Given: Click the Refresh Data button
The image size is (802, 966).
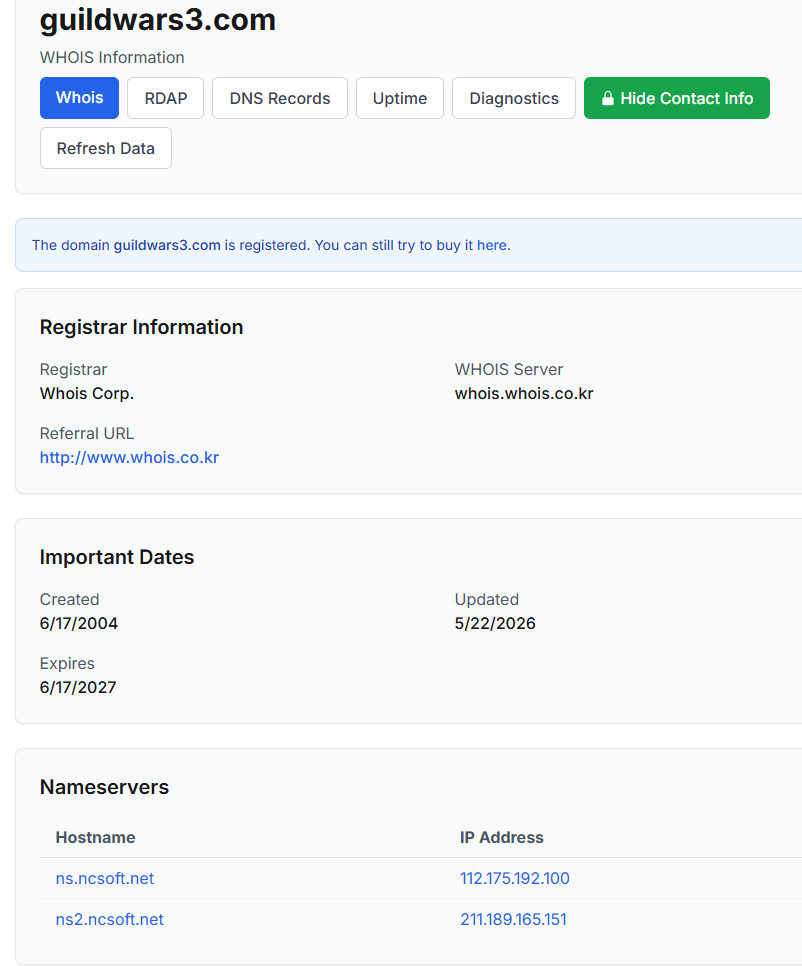Looking at the screenshot, I should click(106, 148).
